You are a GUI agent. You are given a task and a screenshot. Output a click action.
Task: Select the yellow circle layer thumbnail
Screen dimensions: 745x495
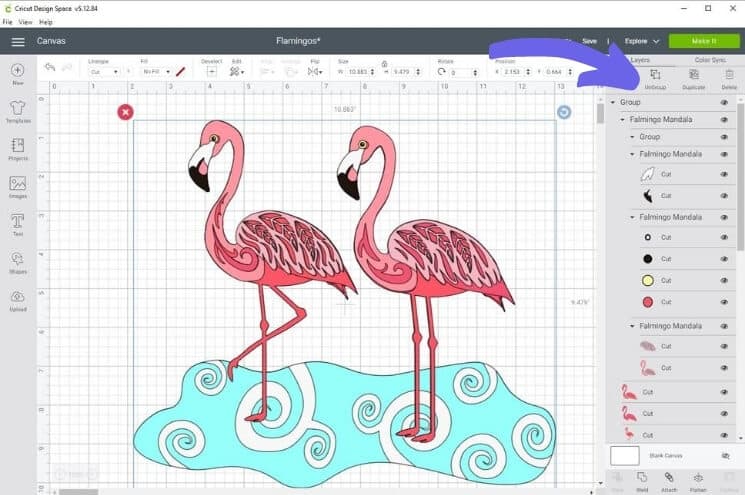click(x=648, y=280)
